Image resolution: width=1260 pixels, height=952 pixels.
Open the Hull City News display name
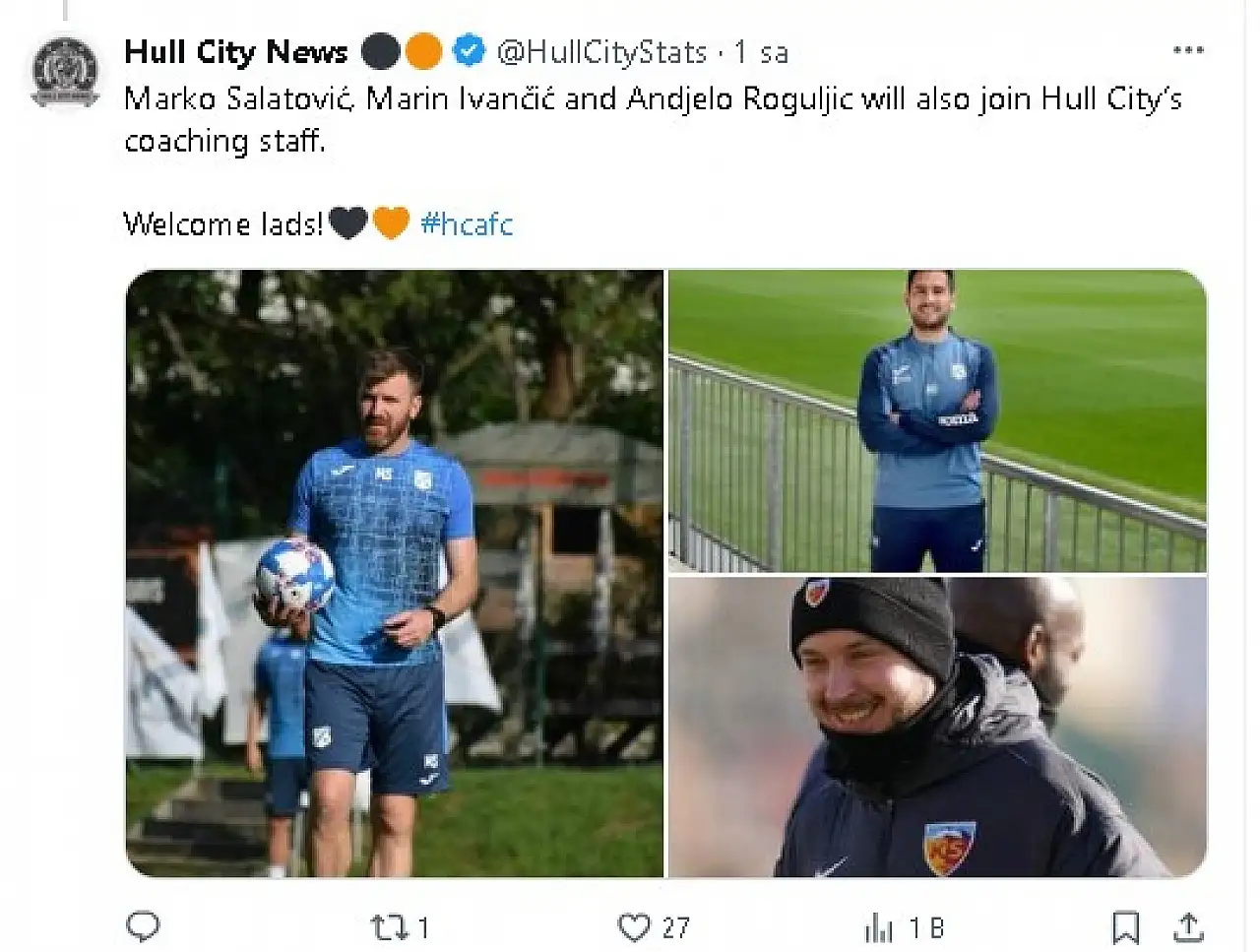[235, 52]
